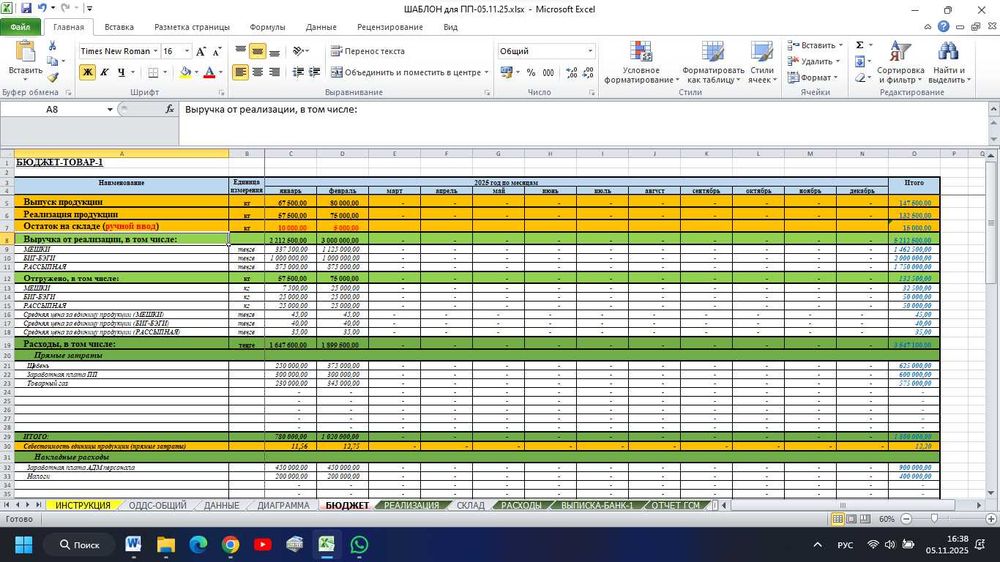1000x562 pixels.
Task: Toggle Wrap text (Перенос текста)
Action: click(x=368, y=51)
